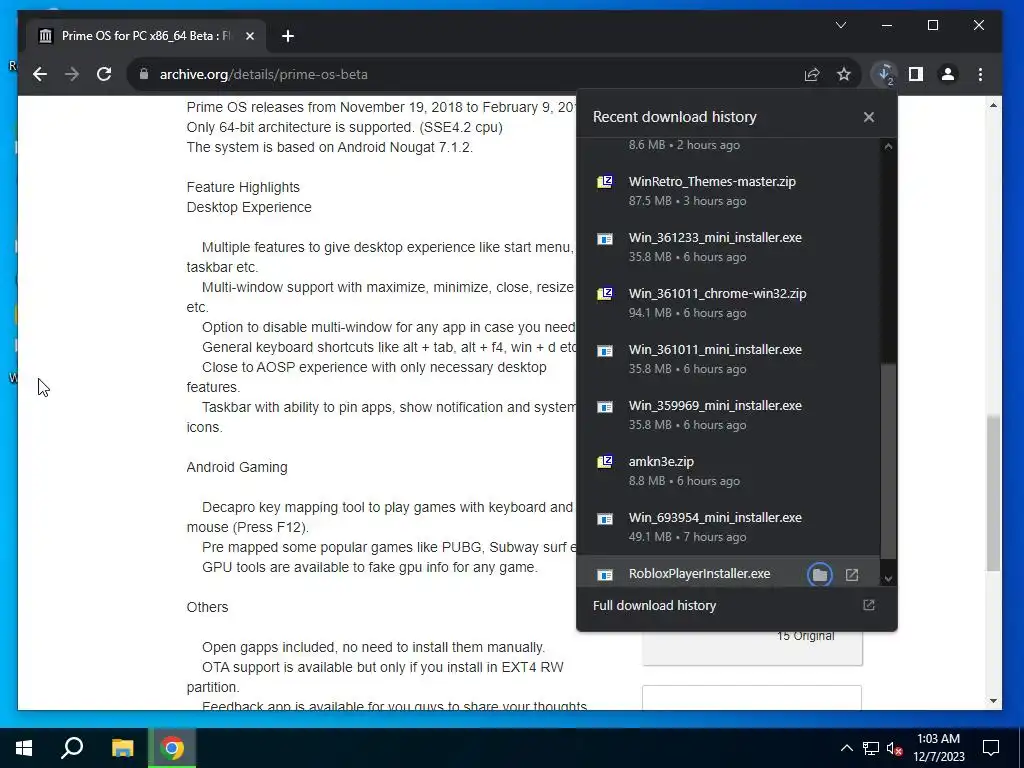Open WinRetro_Themes-master.zip download

[x=728, y=191]
